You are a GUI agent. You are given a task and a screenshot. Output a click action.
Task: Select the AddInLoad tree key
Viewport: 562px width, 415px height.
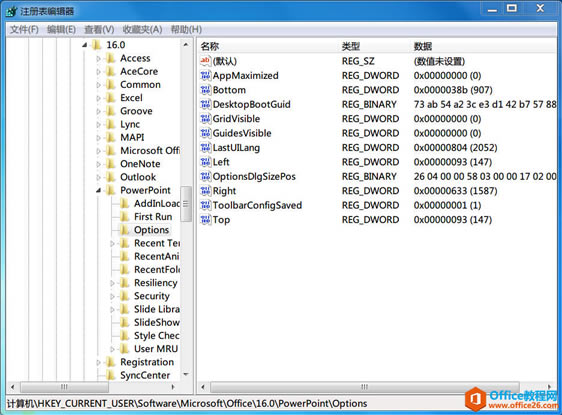click(157, 204)
